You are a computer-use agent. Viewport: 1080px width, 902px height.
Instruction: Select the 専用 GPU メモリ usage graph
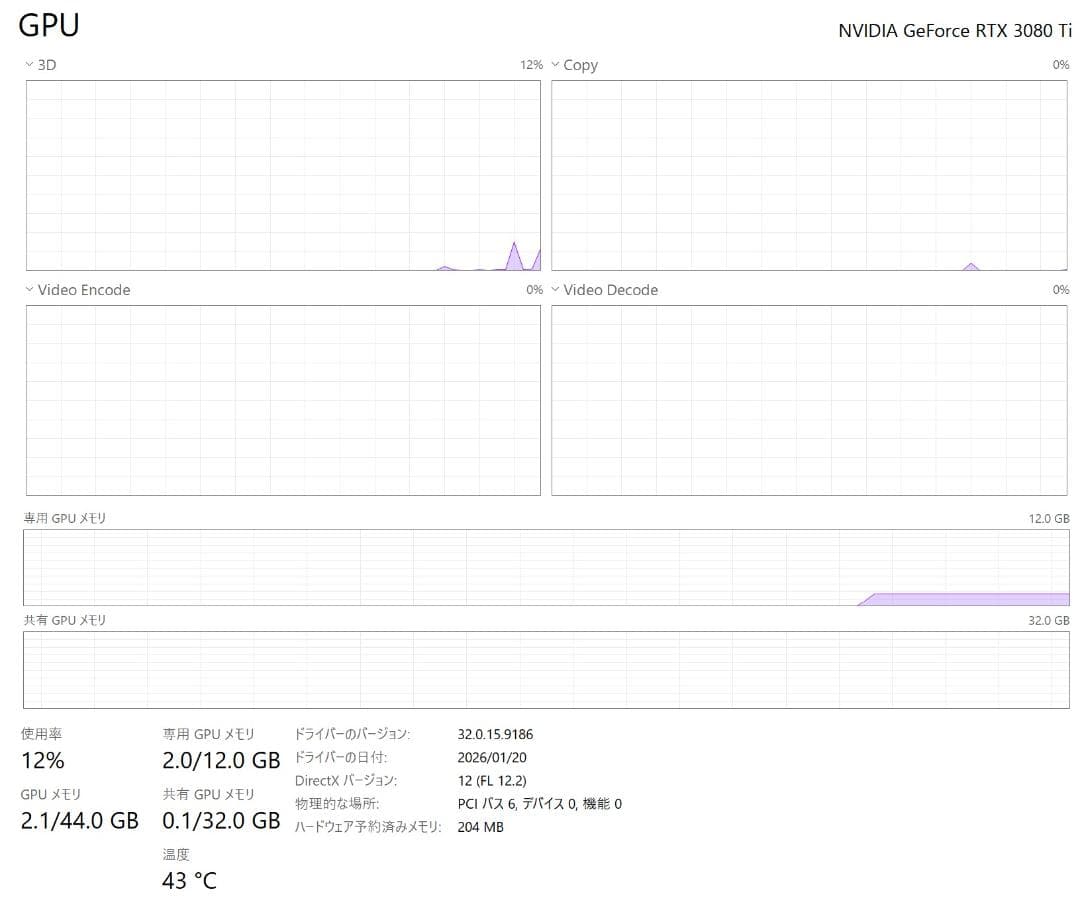click(x=545, y=567)
